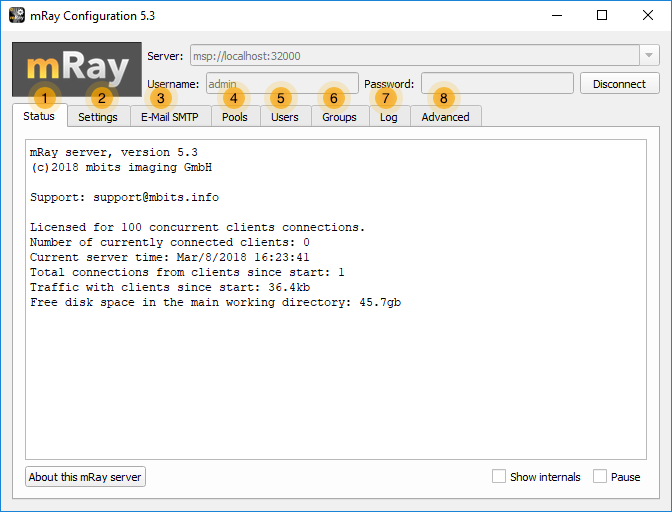
Task: Click the support@mbits.info line
Action: (124, 198)
